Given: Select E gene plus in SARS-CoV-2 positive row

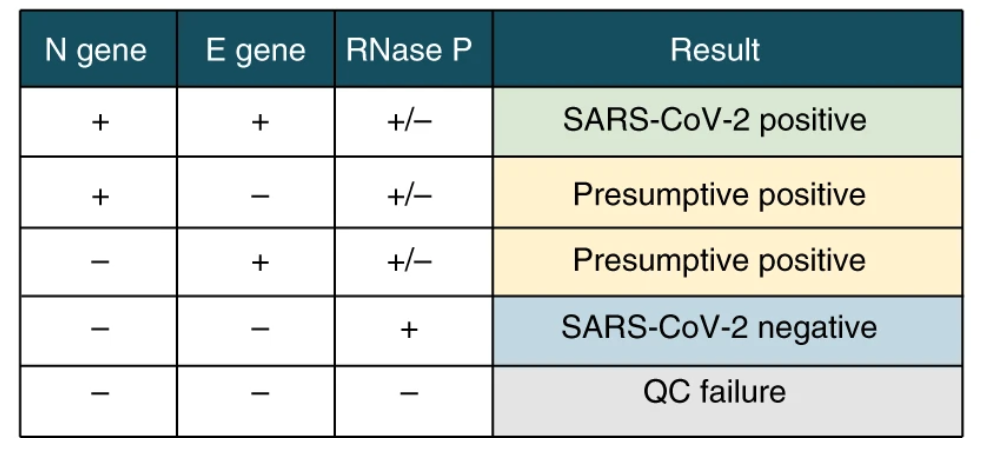Looking at the screenshot, I should (260, 124).
